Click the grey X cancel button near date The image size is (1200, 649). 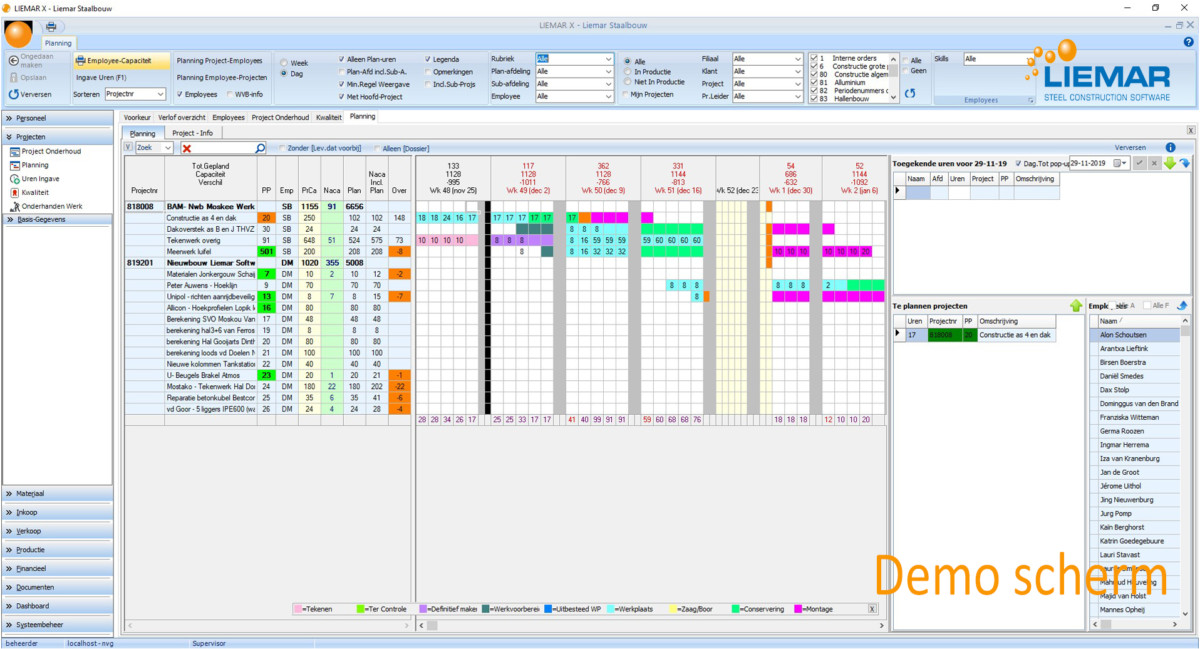[x=1155, y=162]
